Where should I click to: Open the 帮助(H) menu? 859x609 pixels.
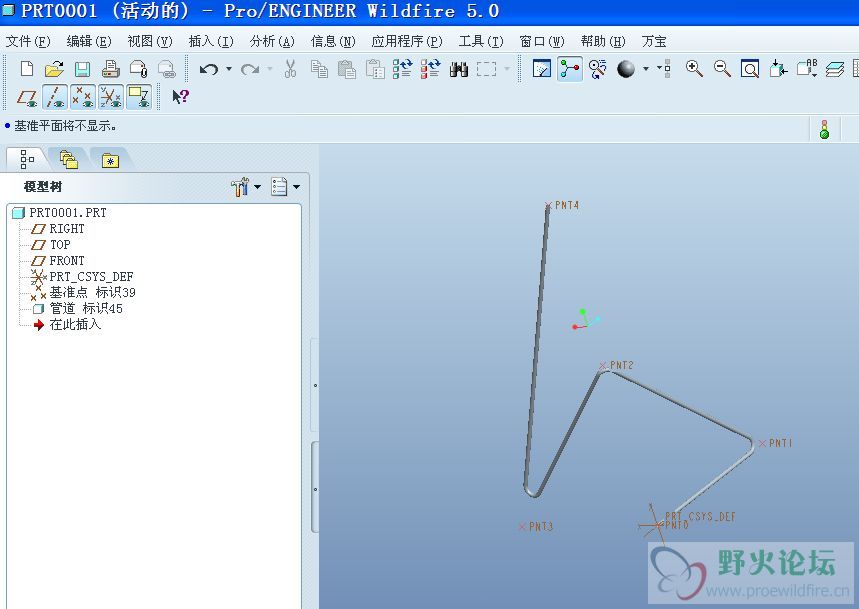click(x=603, y=41)
